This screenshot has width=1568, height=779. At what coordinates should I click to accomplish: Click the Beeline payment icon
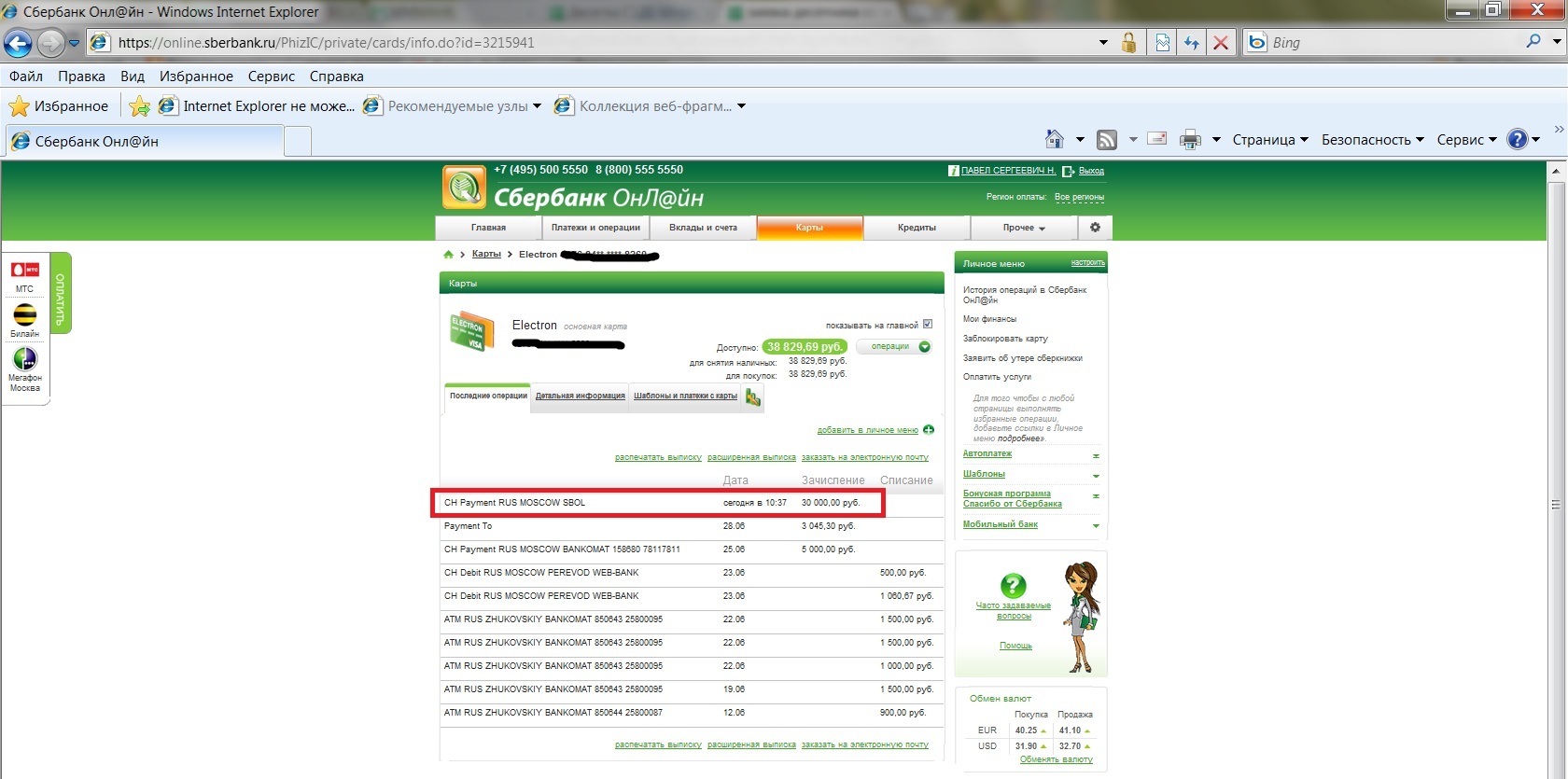25,314
